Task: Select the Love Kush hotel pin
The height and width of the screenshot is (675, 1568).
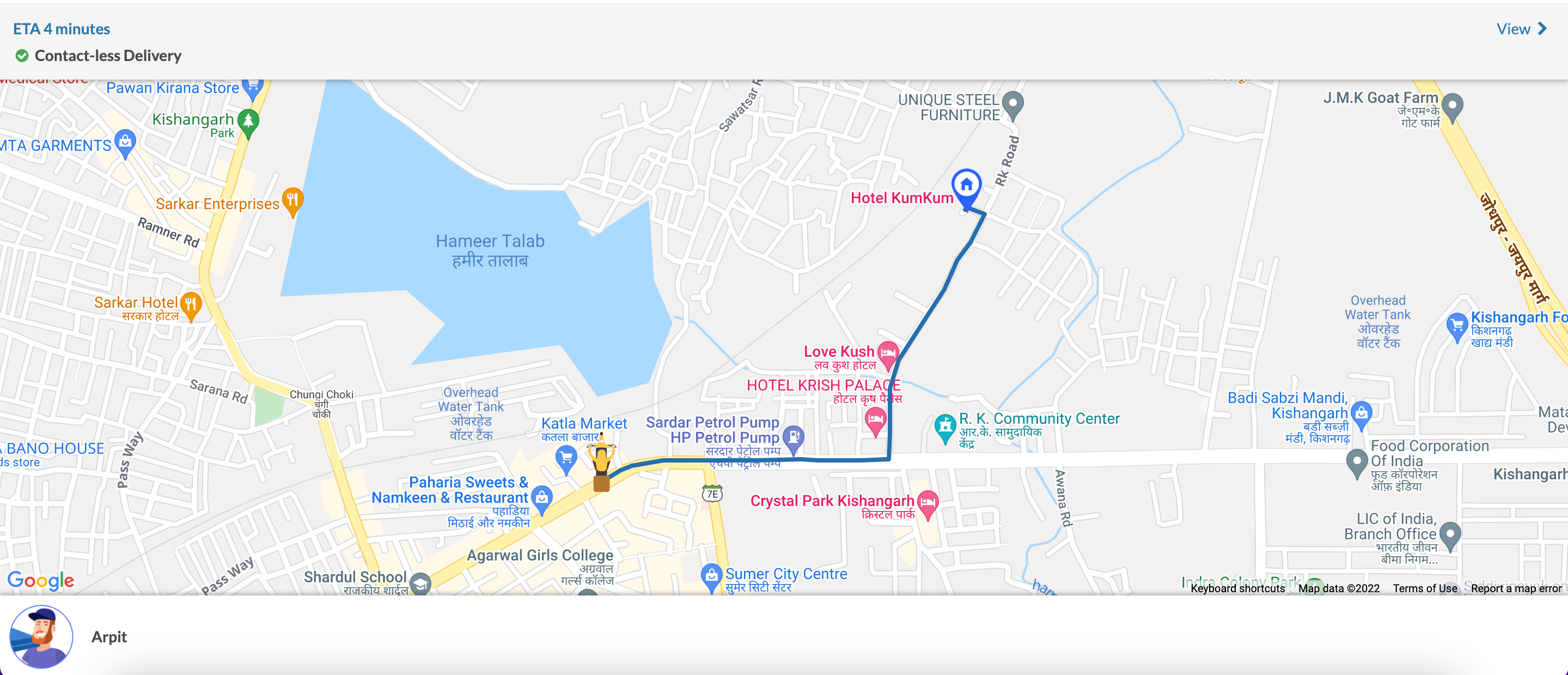Action: click(888, 354)
